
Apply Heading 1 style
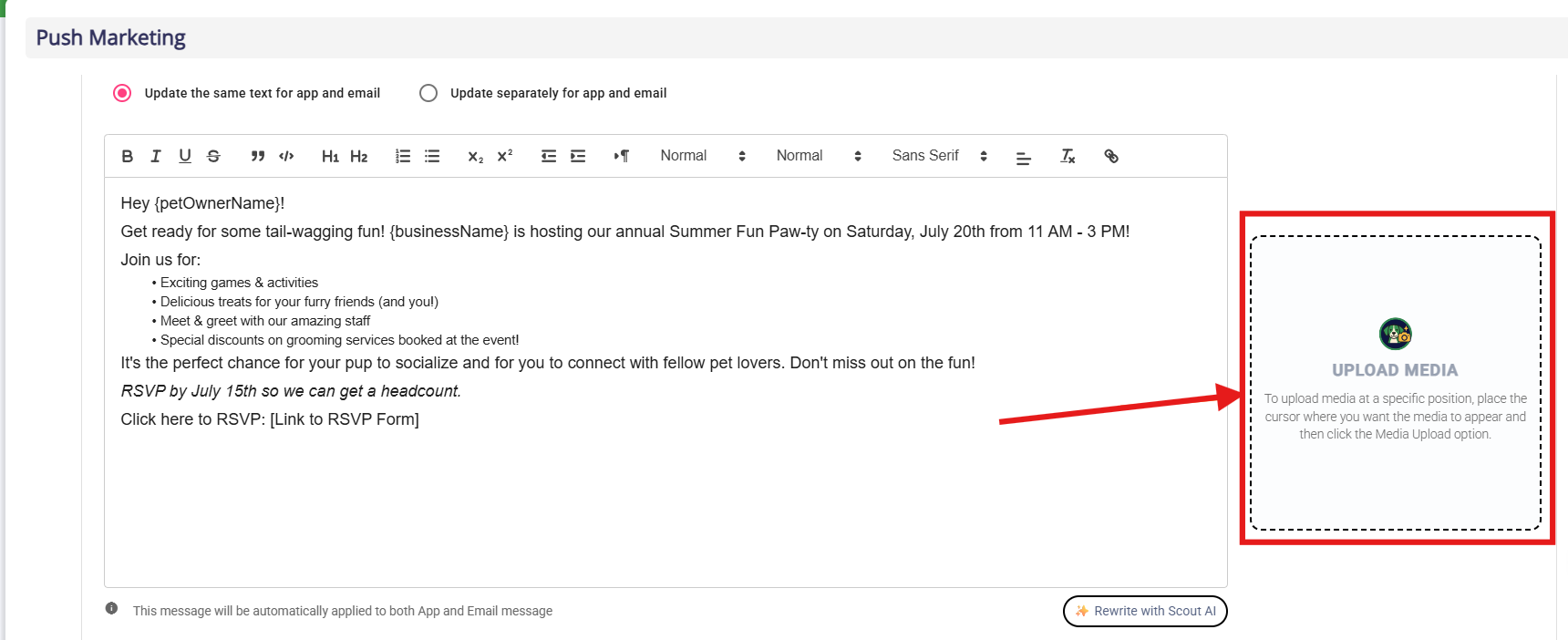tap(330, 156)
